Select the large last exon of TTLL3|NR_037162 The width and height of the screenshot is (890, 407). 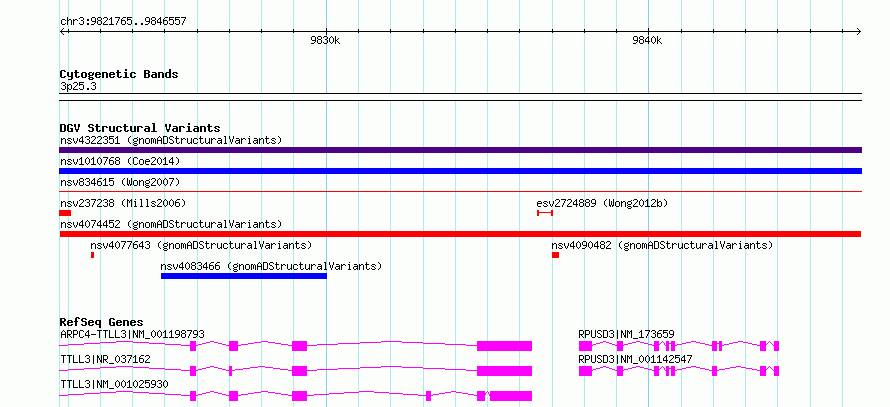pyautogui.click(x=505, y=371)
